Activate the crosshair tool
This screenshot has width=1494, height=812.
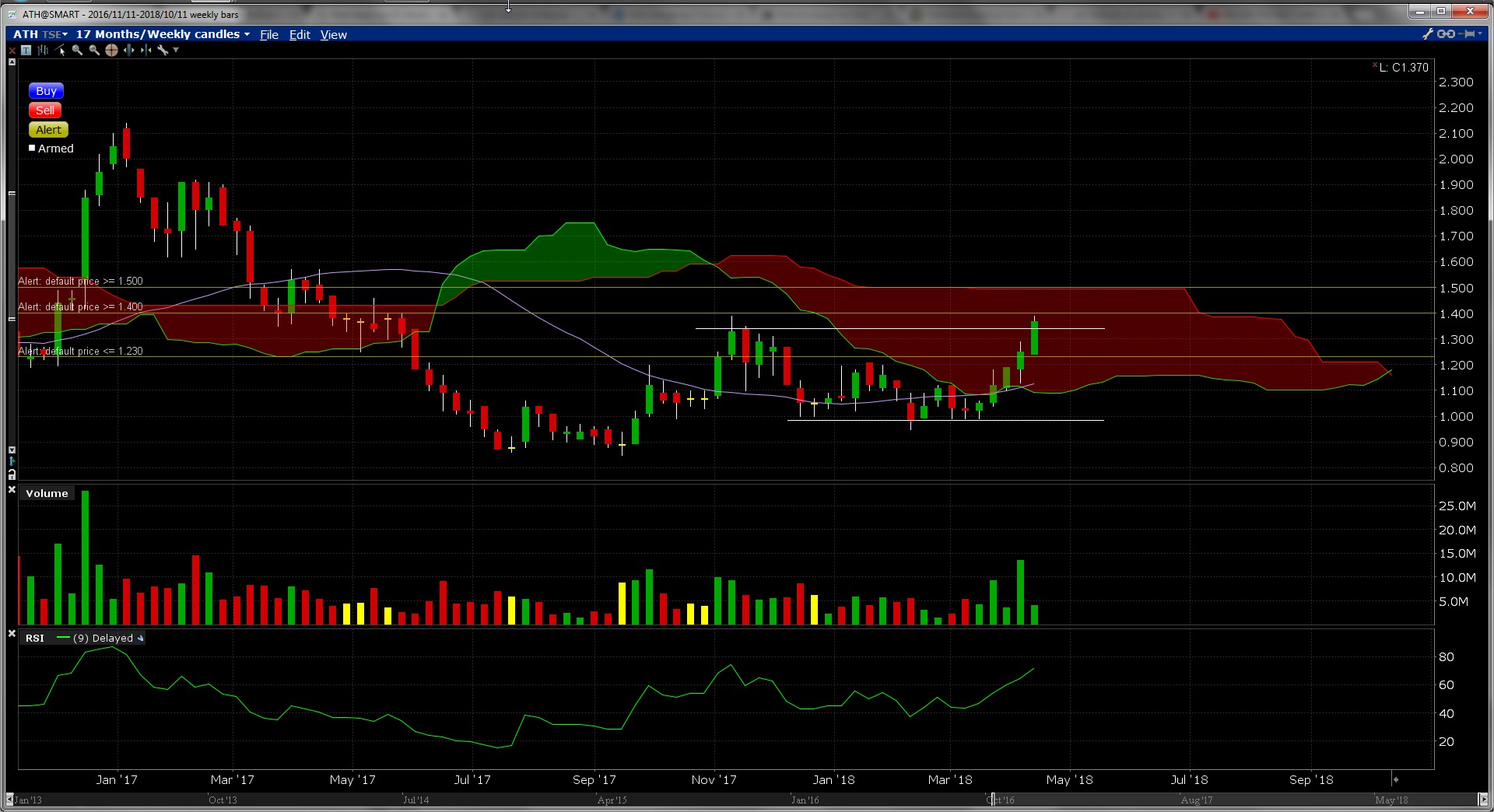coord(111,50)
